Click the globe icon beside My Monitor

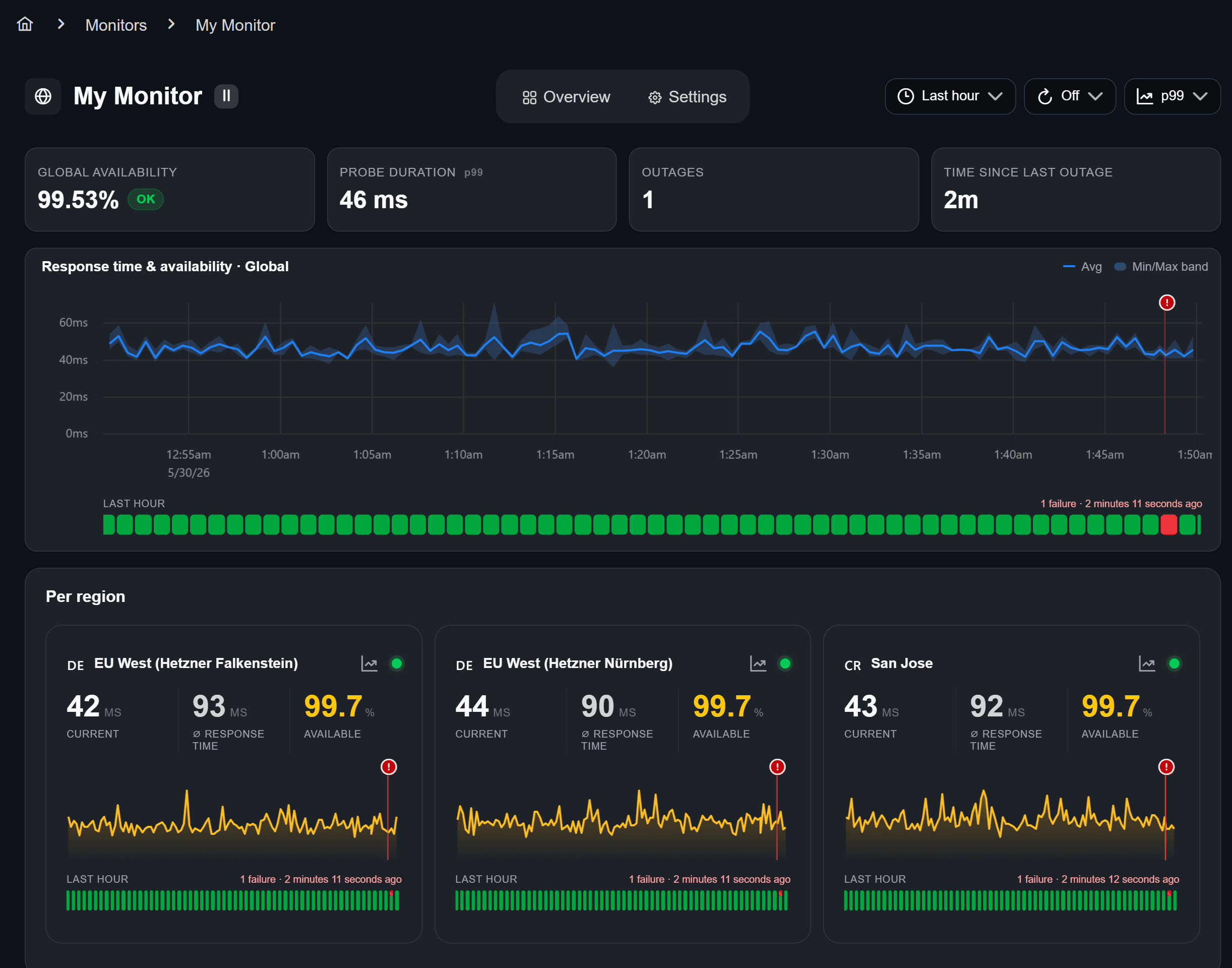[x=43, y=96]
